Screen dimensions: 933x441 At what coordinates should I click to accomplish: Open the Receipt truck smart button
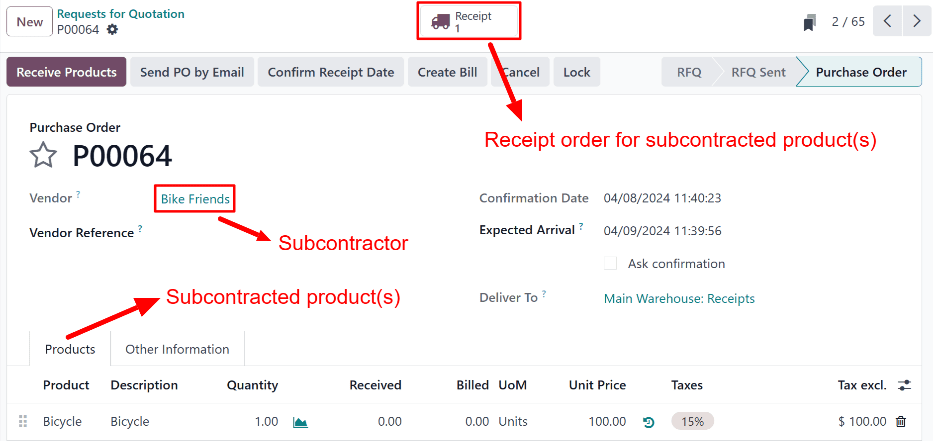(x=469, y=21)
